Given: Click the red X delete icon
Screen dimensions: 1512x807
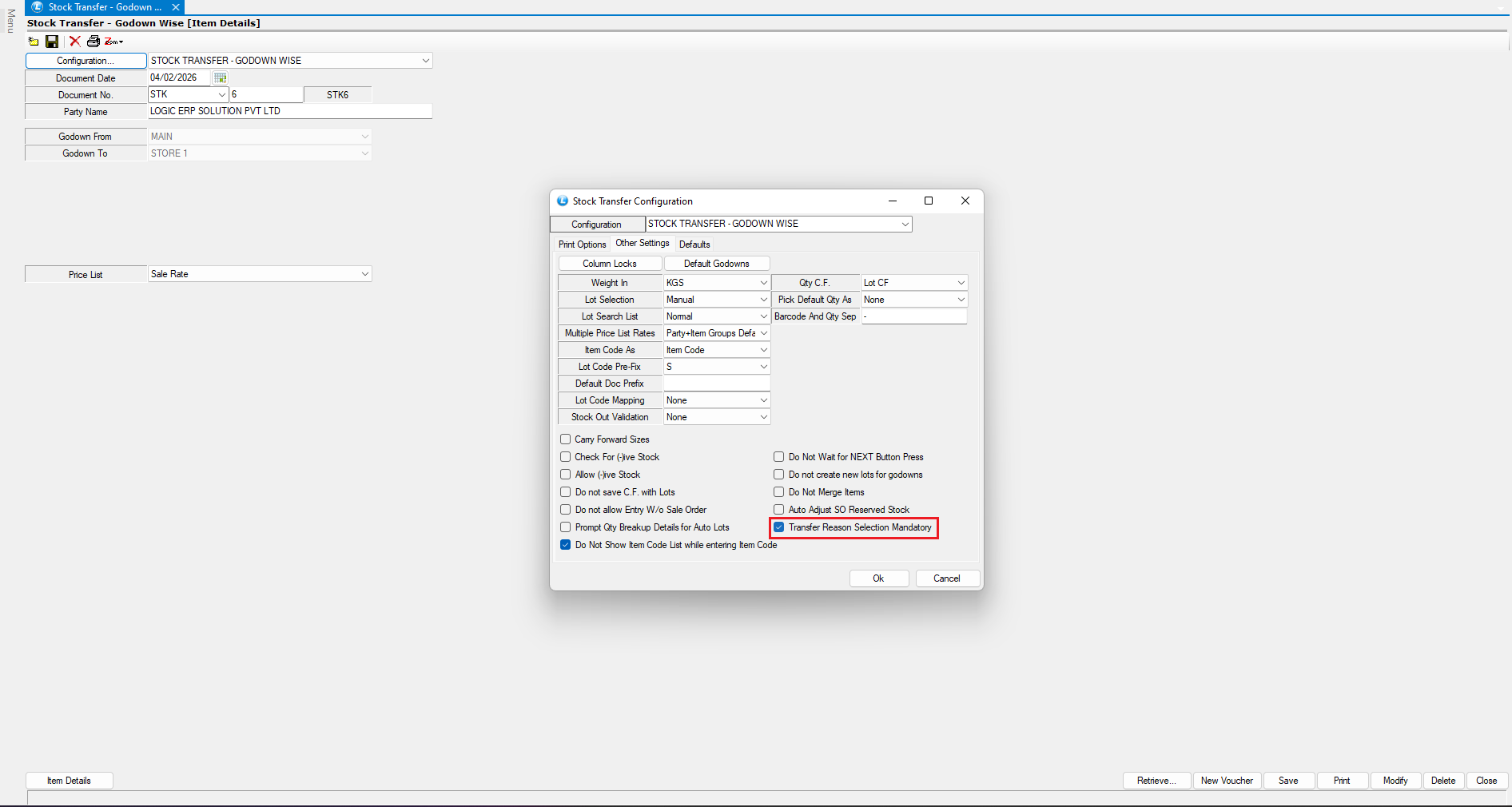Looking at the screenshot, I should click(75, 42).
